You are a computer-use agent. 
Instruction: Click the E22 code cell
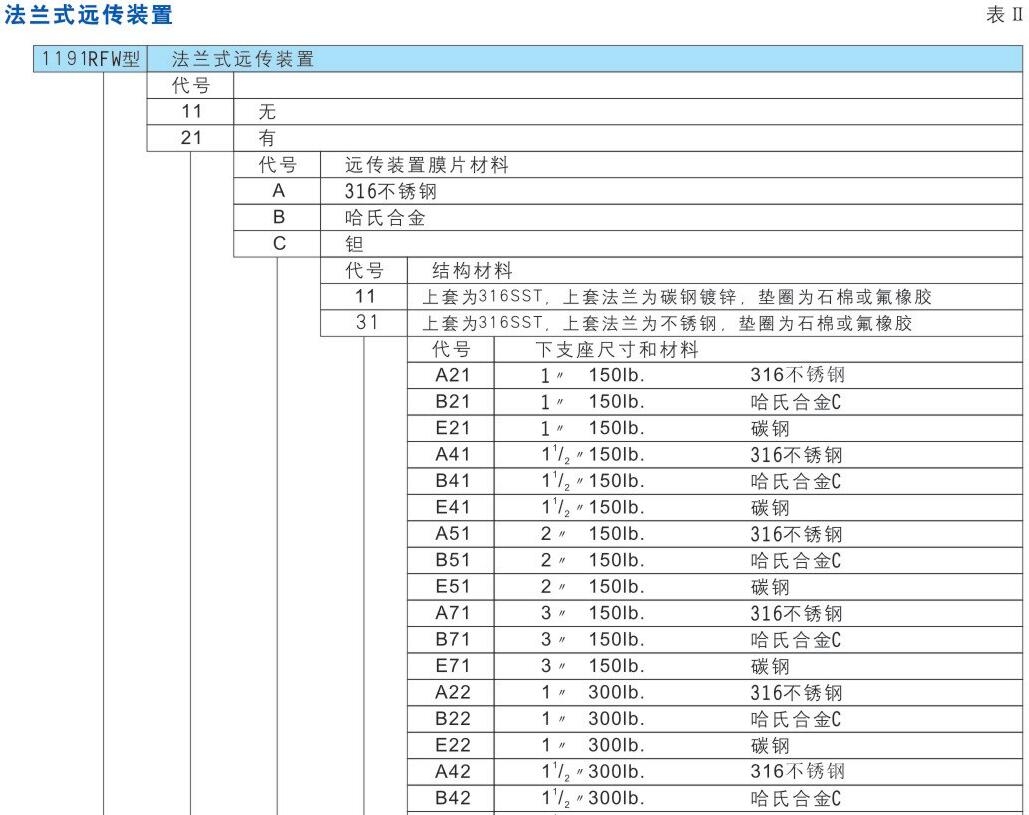tap(452, 745)
